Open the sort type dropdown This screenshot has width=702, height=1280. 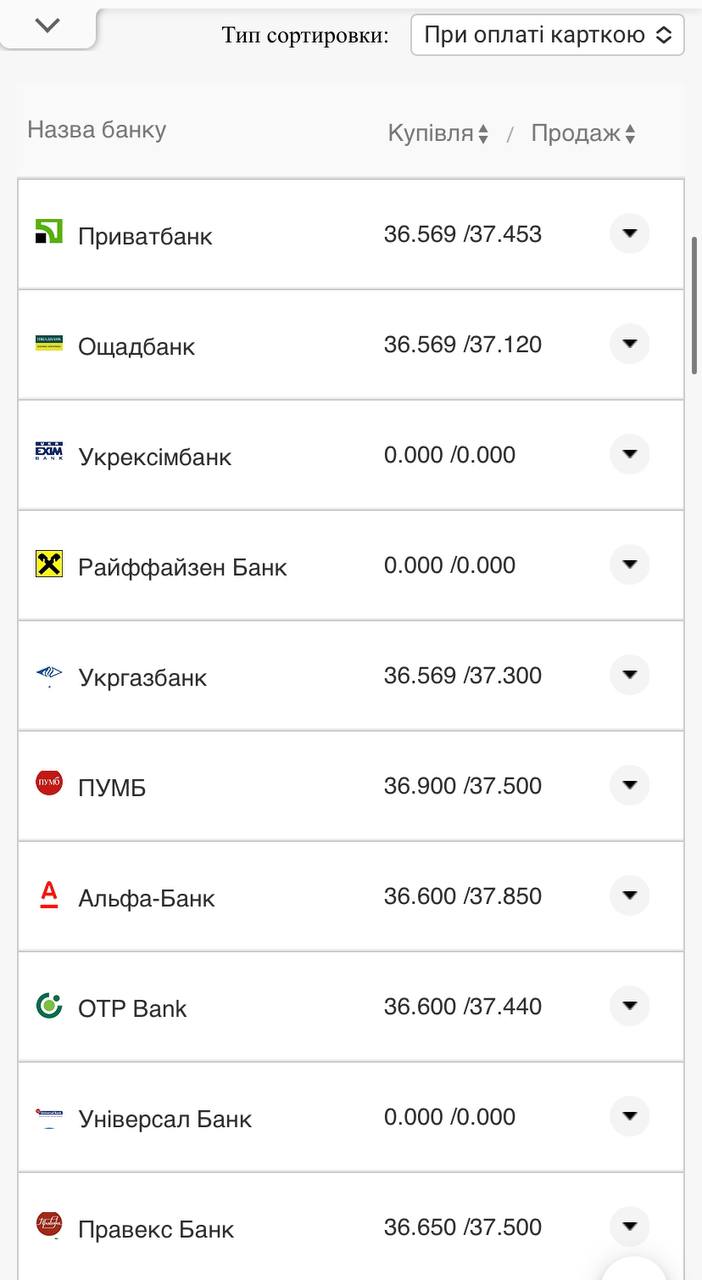[547, 35]
